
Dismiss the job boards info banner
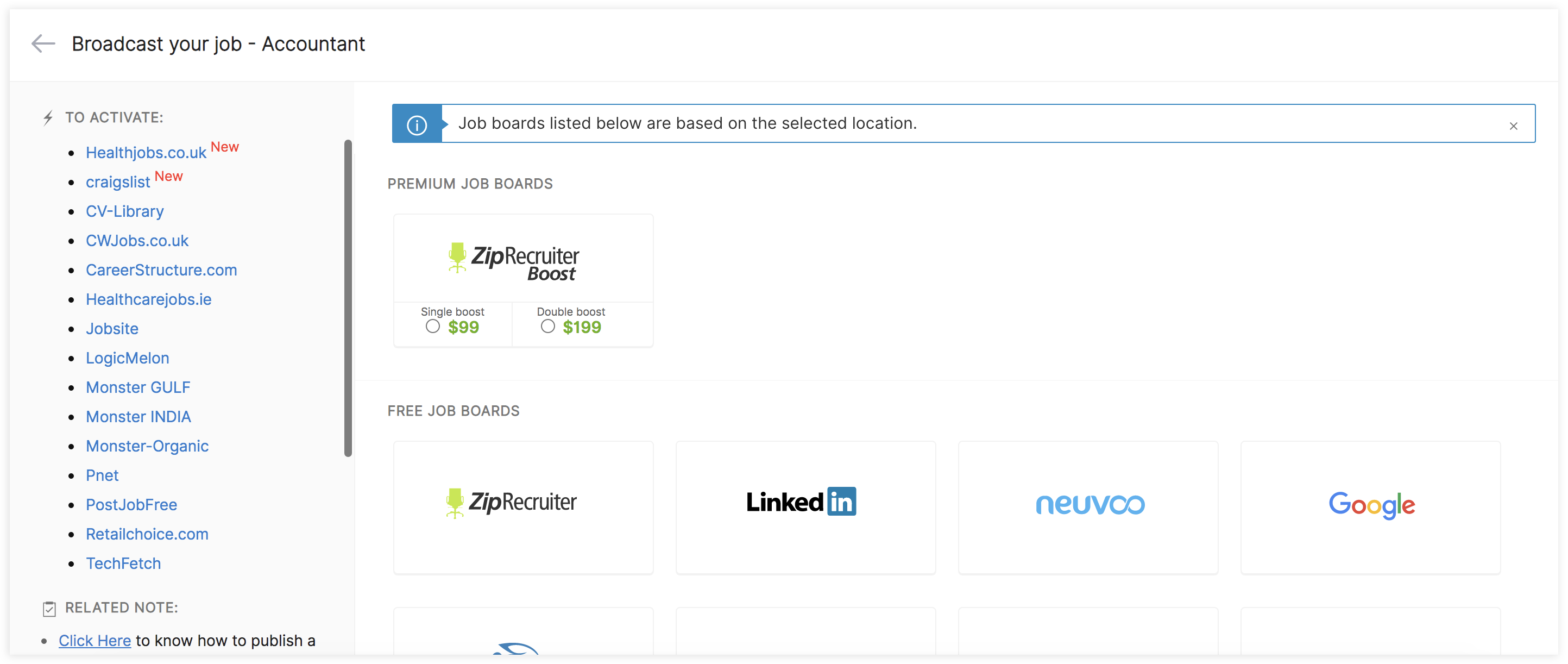click(x=1513, y=126)
